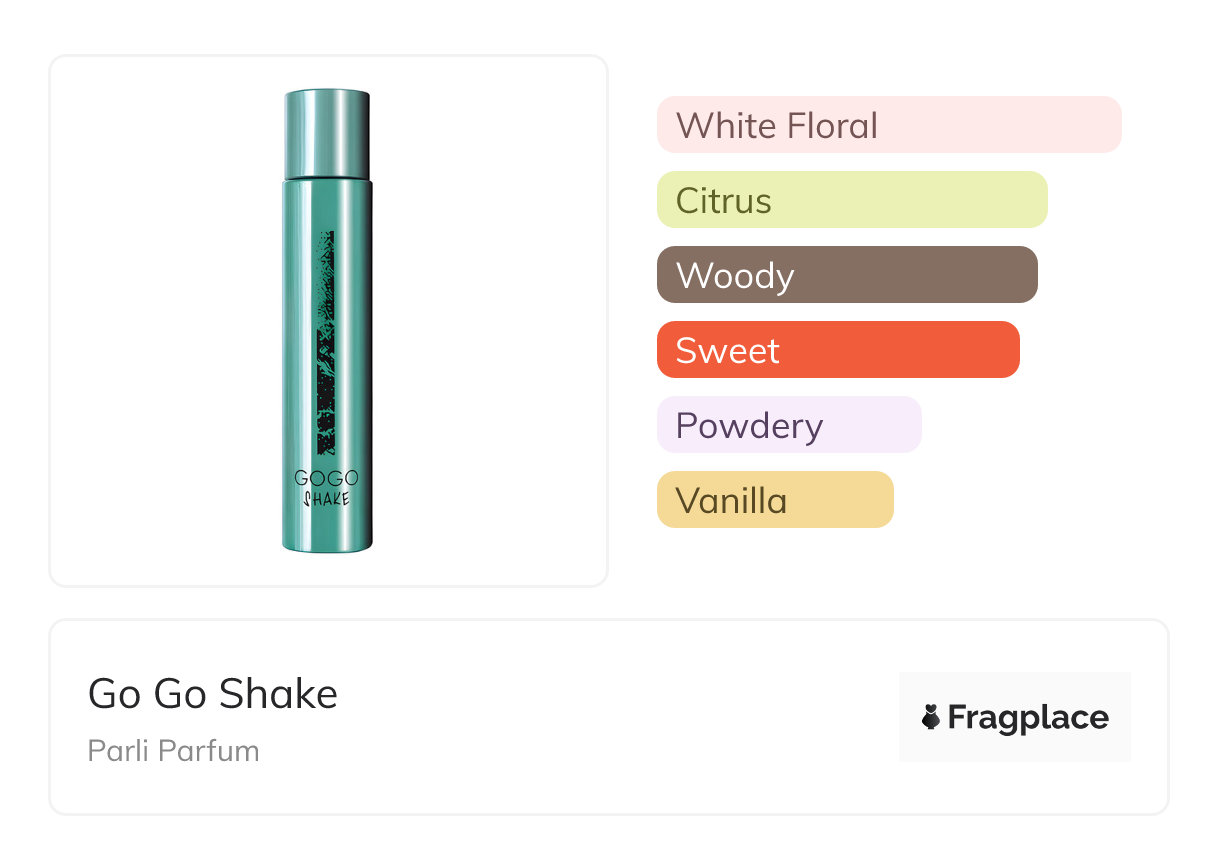Click the gray Fragplace badge background
Screen dimensions: 1218x864
coord(1014,688)
